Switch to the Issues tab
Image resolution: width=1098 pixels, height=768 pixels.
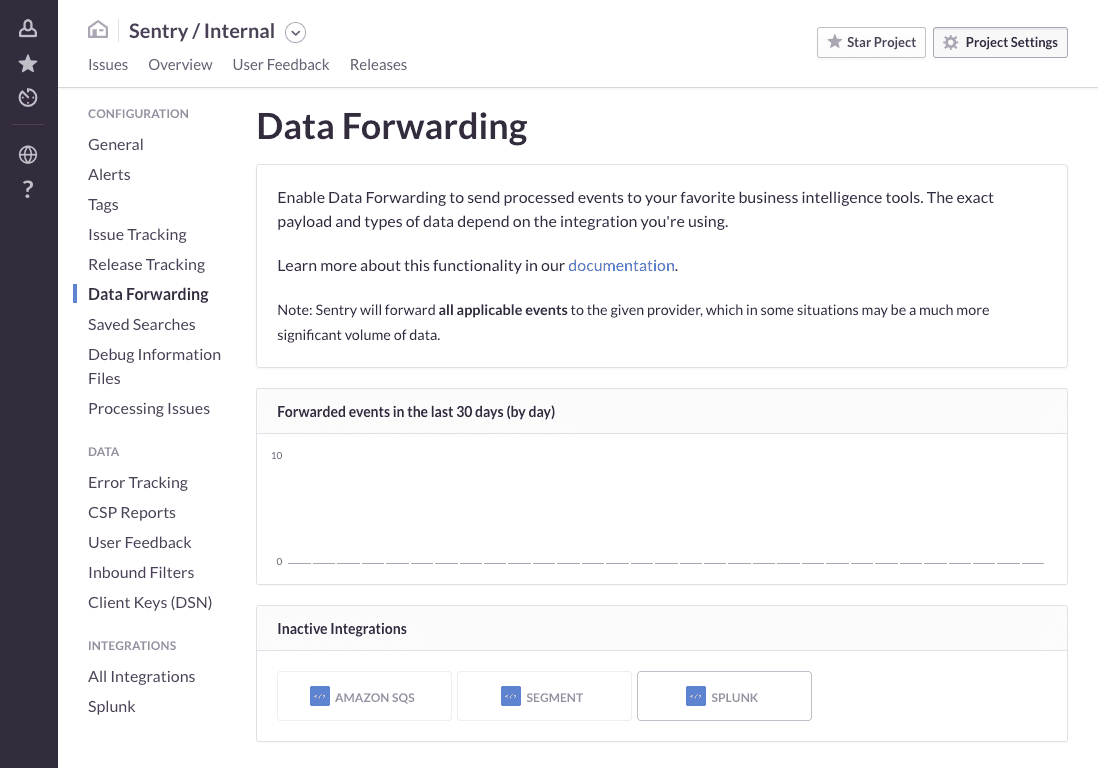tap(107, 64)
